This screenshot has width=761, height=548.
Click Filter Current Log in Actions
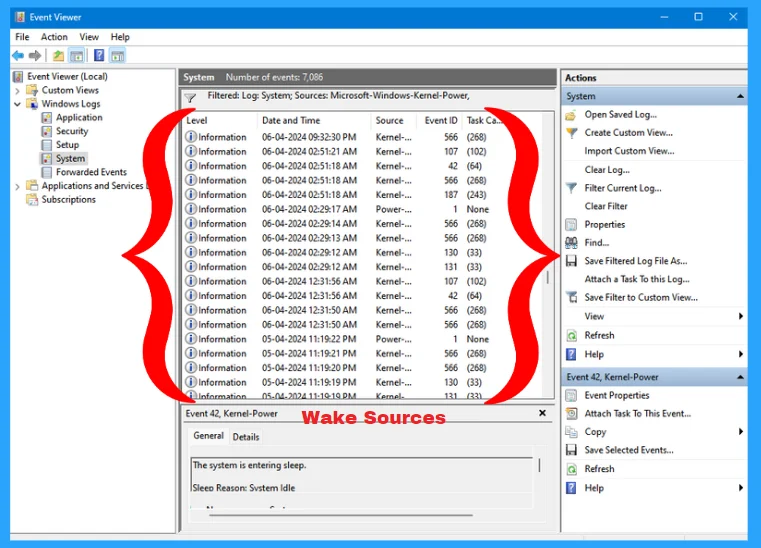click(622, 188)
